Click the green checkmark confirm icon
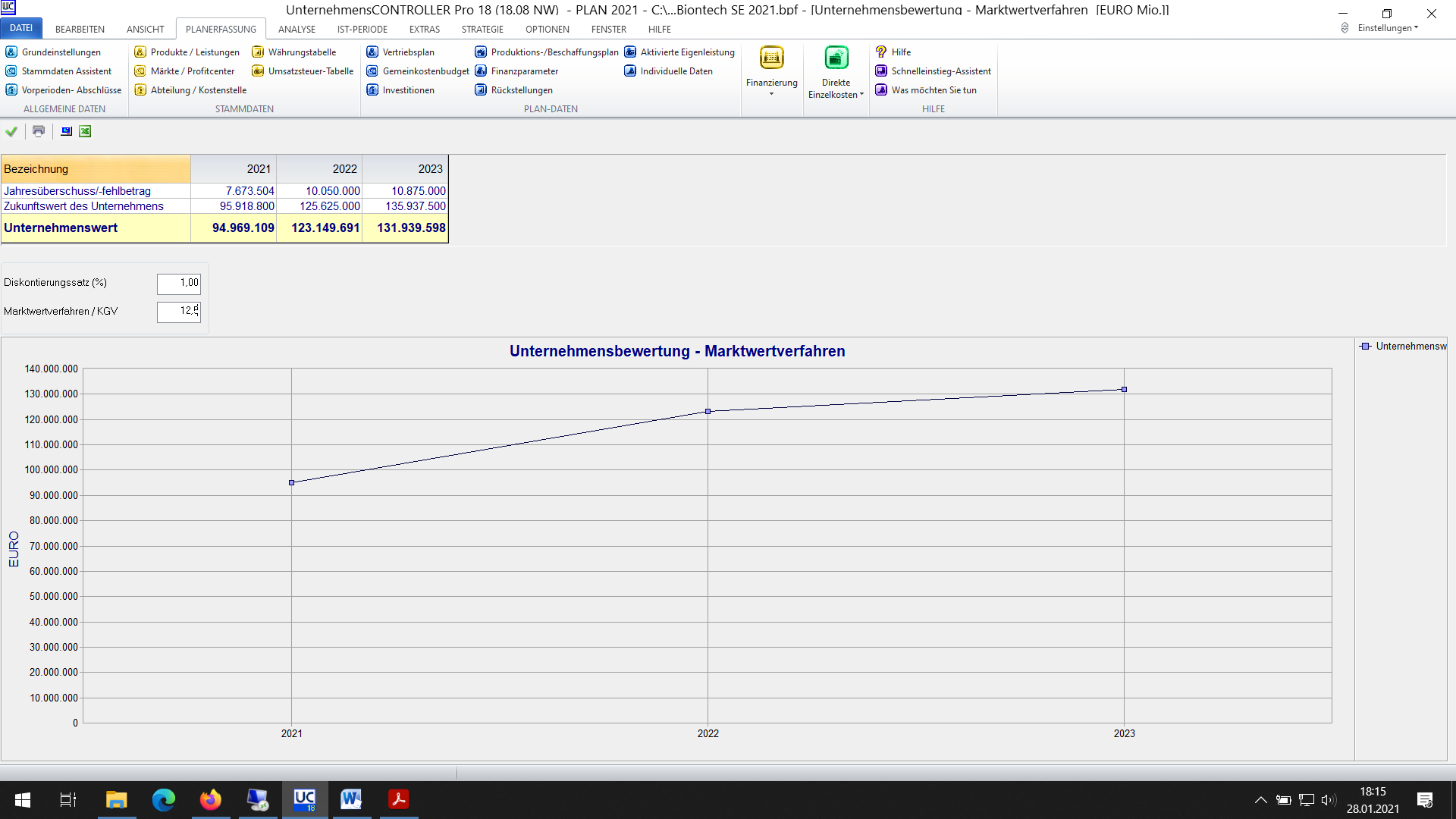 [x=11, y=131]
